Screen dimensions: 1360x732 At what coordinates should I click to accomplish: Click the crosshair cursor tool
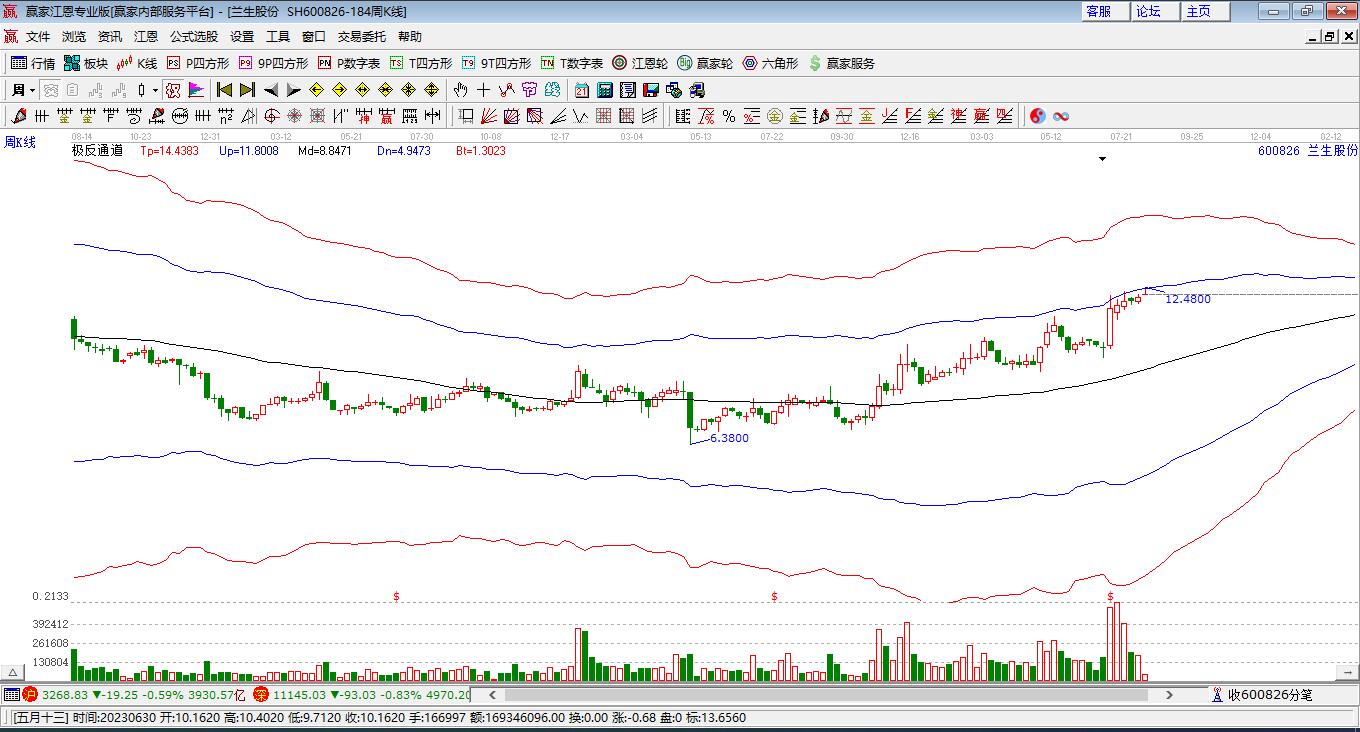(x=484, y=90)
